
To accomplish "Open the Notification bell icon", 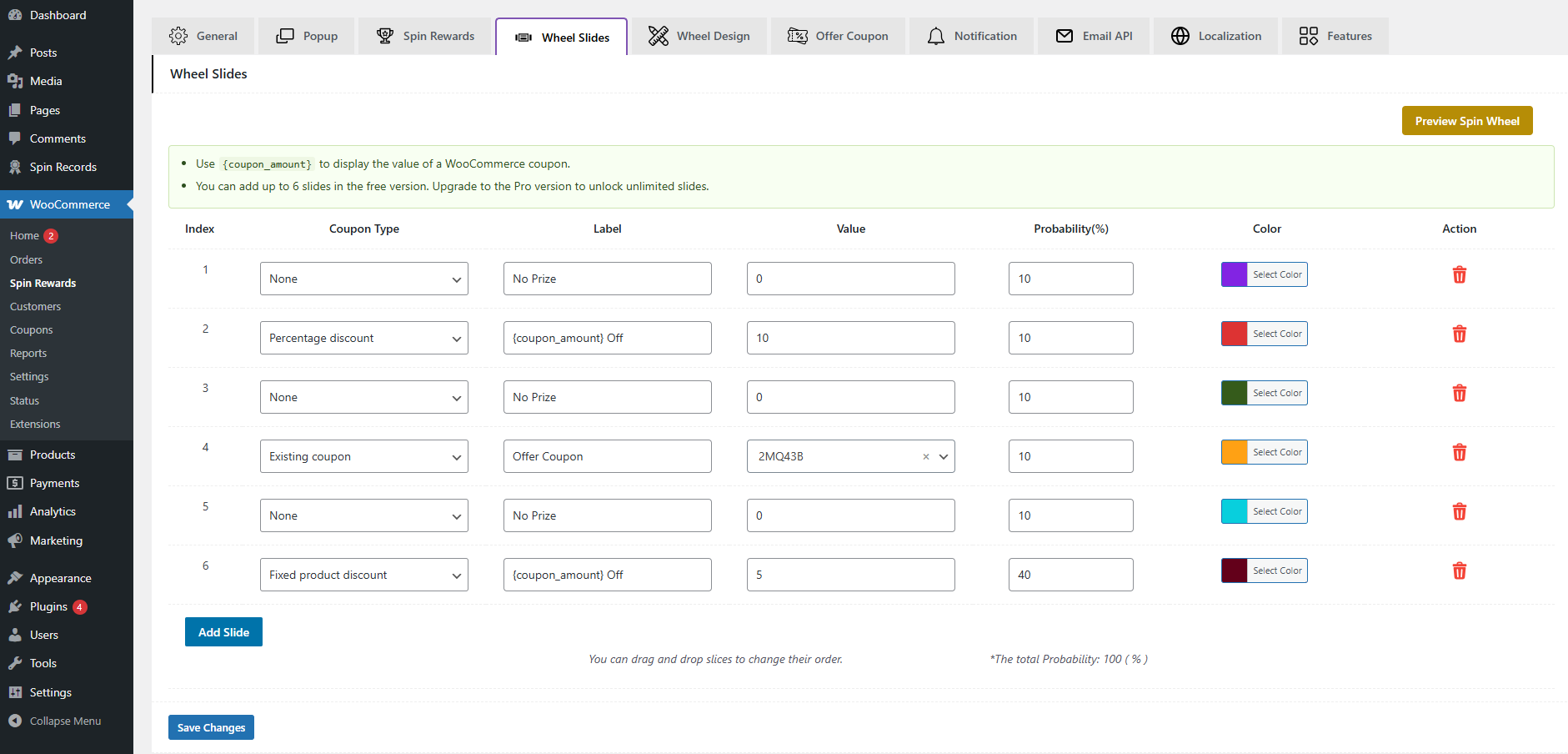I will pyautogui.click(x=935, y=36).
